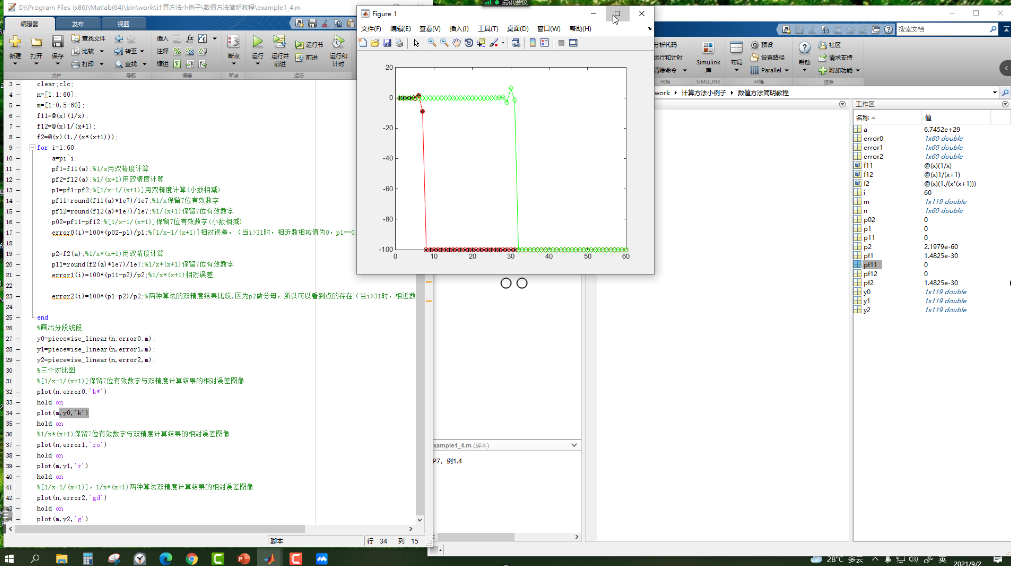This screenshot has width=1011, height=566.
Task: Open View (查看) menu in Figure 1
Action: [x=429, y=29]
